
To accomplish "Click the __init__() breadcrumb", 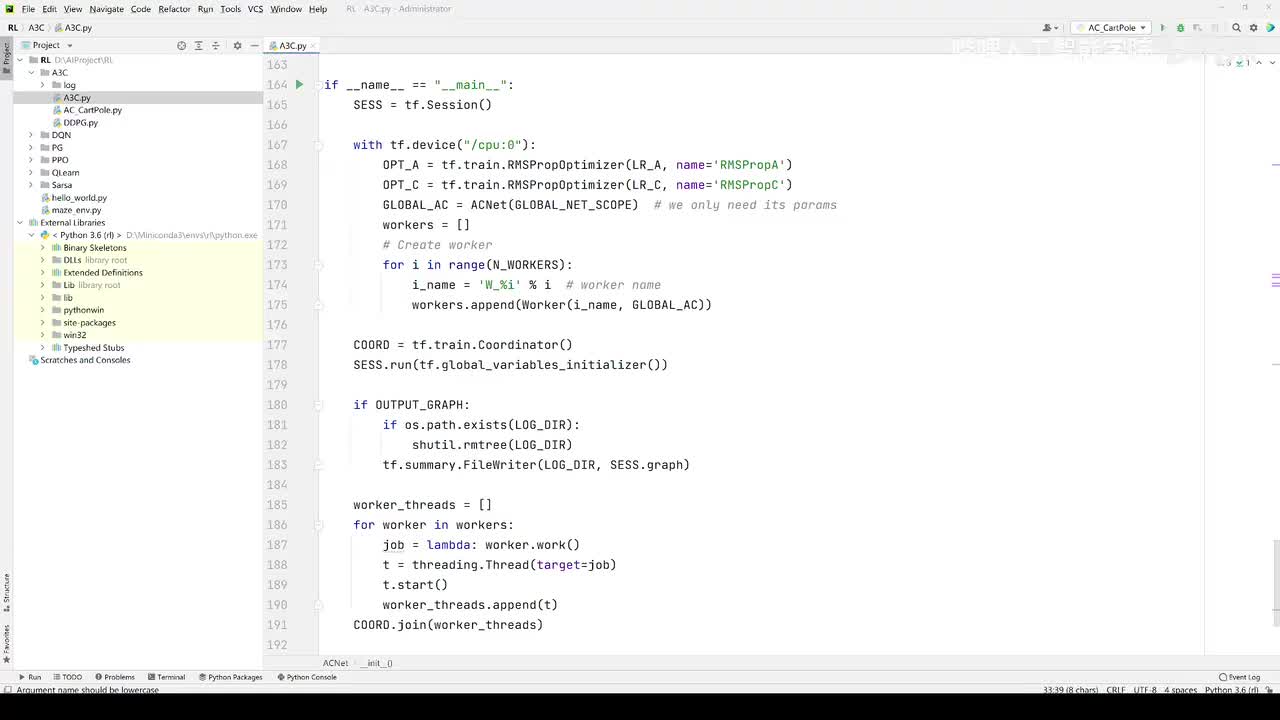I will [378, 663].
